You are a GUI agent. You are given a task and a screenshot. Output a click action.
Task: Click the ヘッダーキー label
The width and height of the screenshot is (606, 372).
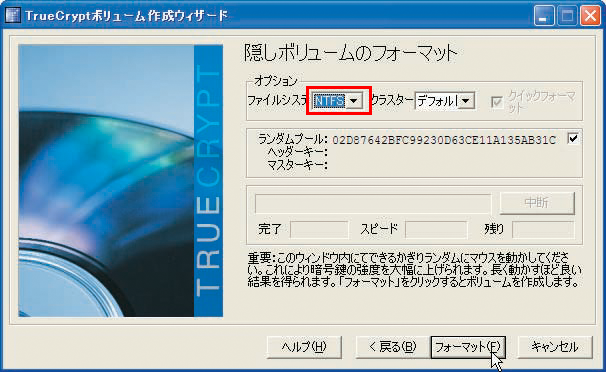click(x=297, y=152)
